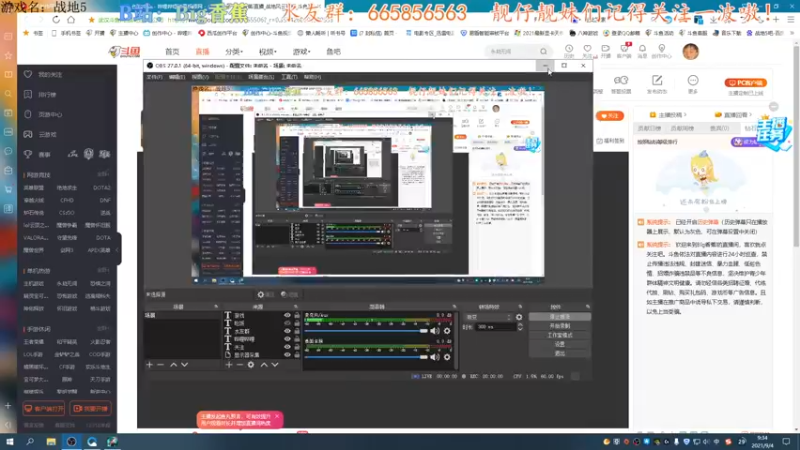The height and width of the screenshot is (450, 800).
Task: Toggle visibility of second source in list
Action: tap(287, 323)
